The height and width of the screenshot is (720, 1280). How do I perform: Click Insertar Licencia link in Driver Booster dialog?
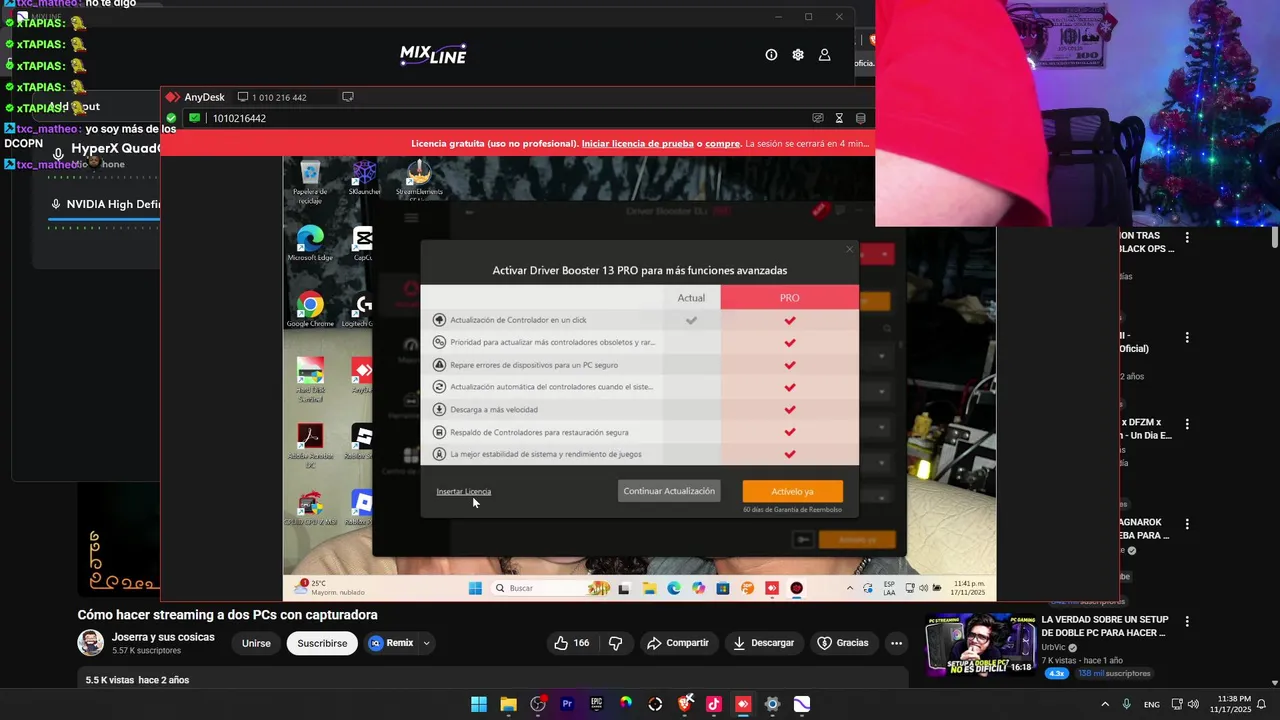click(x=463, y=491)
